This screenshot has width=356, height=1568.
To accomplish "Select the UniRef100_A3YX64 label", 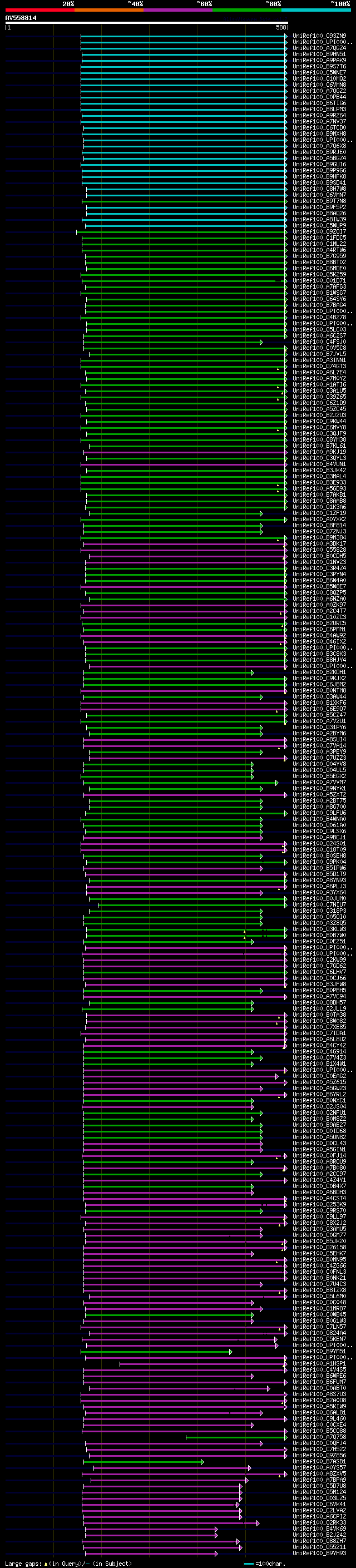I will pyautogui.click(x=319, y=893).
